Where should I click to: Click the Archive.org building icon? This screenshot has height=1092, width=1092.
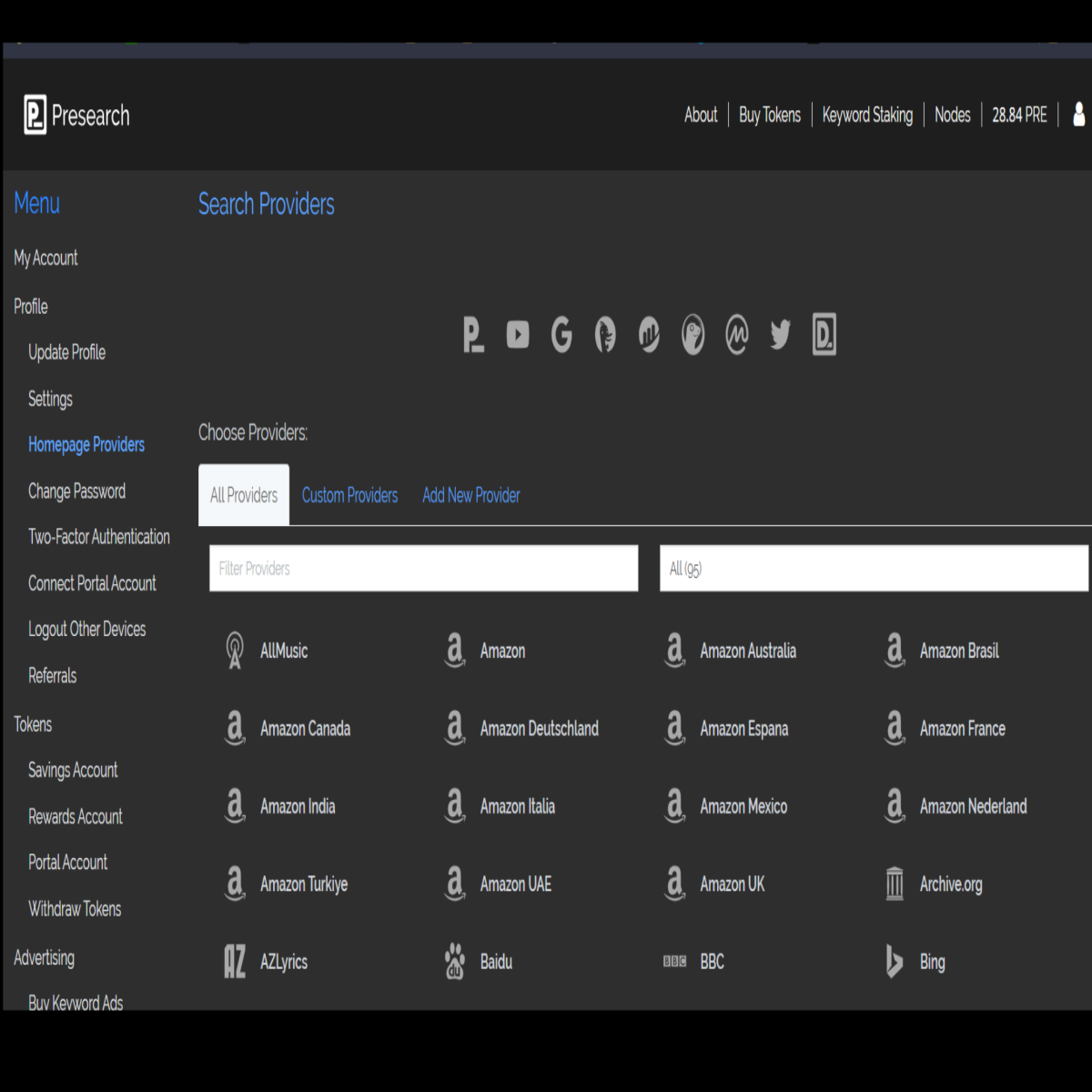(x=895, y=884)
